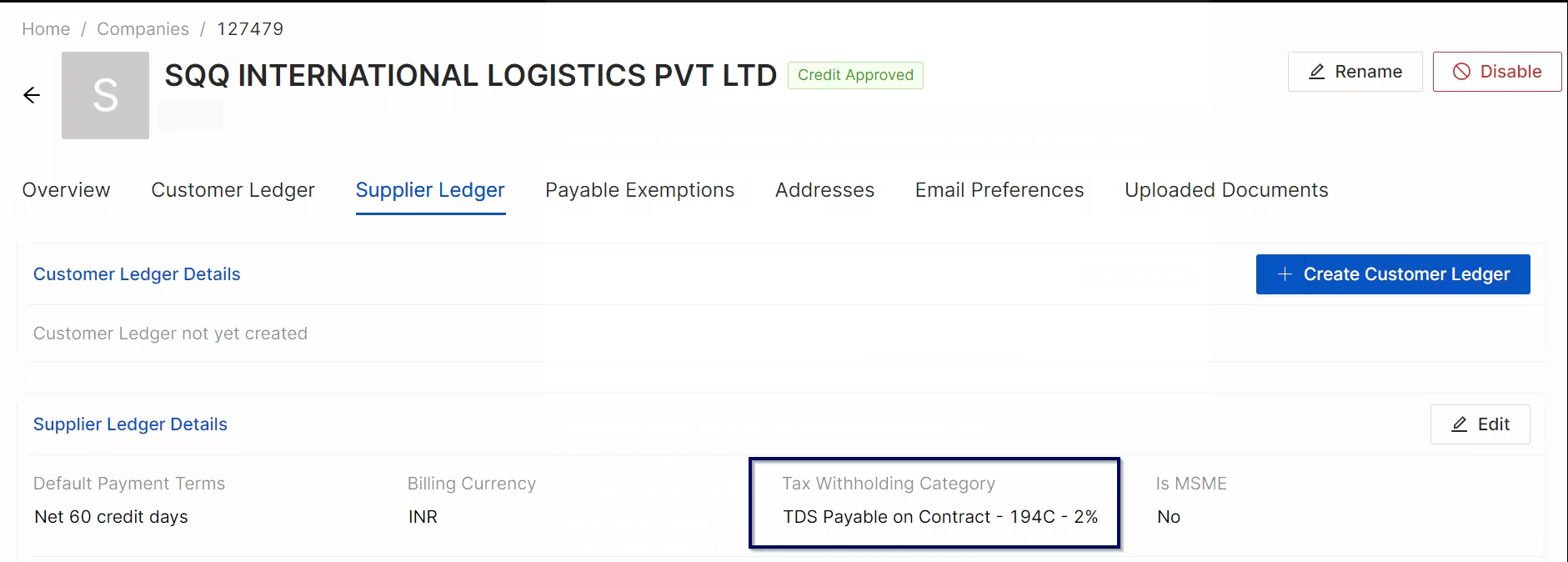The width and height of the screenshot is (1568, 562).
Task: Click the Credit Approved status badge
Action: (x=855, y=75)
